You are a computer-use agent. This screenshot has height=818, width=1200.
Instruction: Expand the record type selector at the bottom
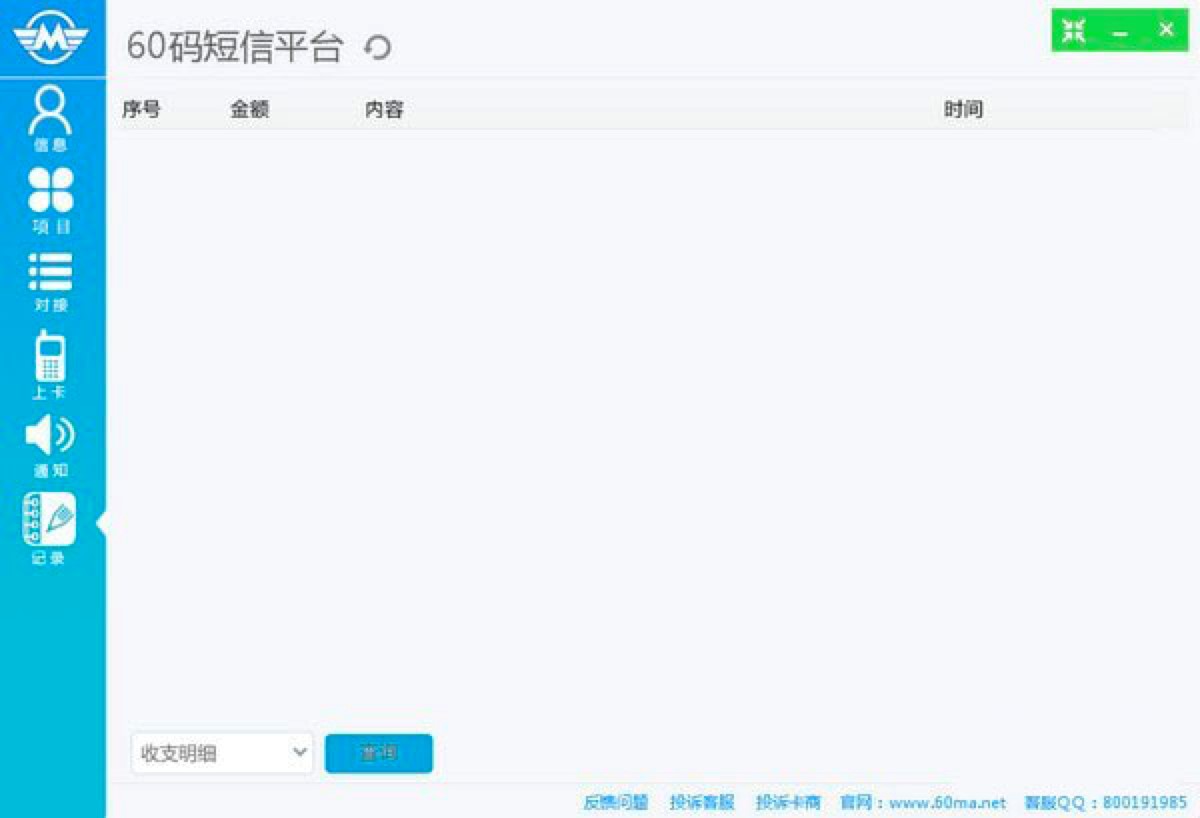pyautogui.click(x=220, y=753)
